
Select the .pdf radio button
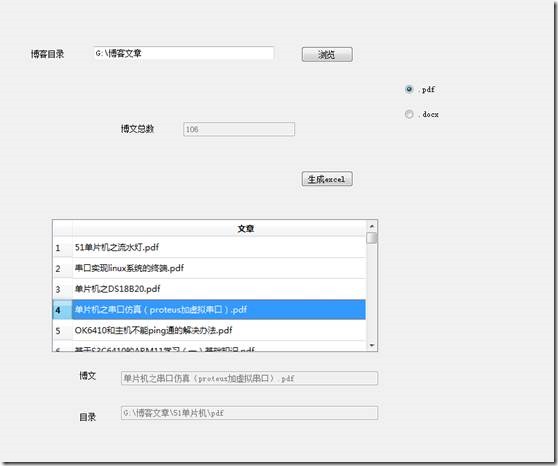click(x=409, y=89)
